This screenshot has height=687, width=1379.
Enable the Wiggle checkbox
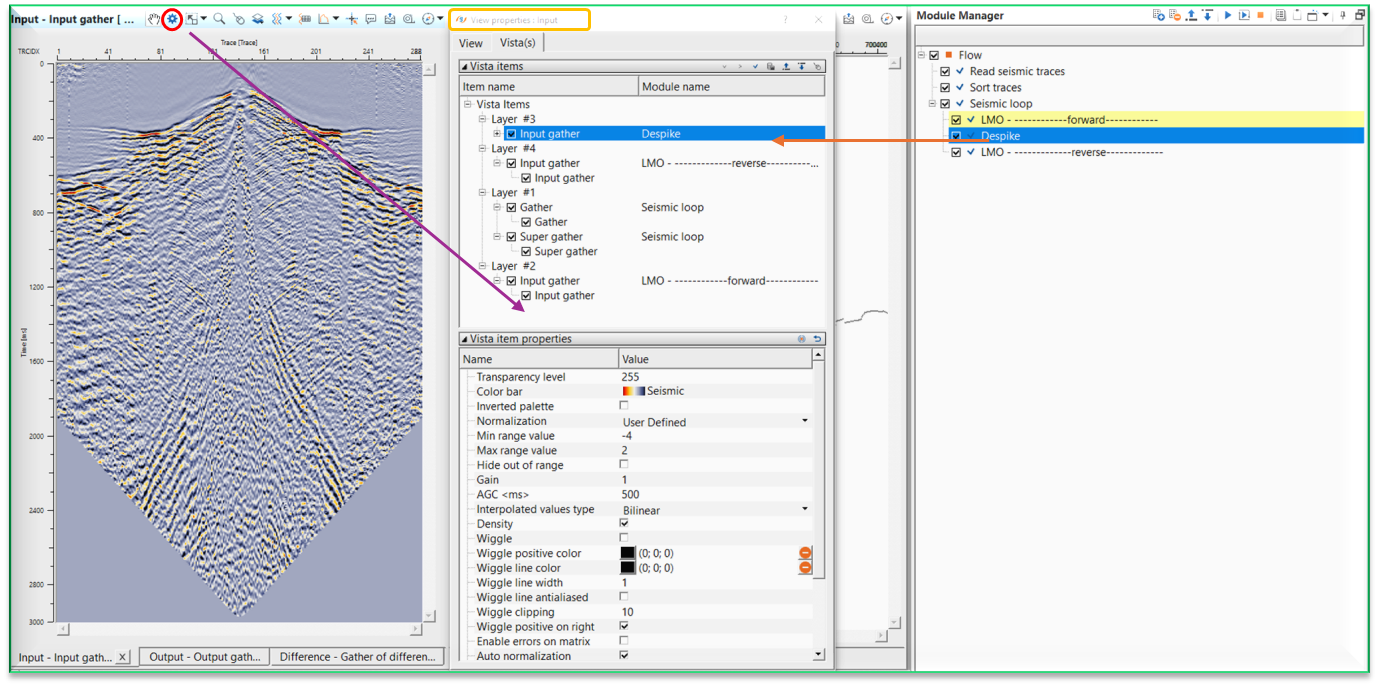click(x=624, y=538)
